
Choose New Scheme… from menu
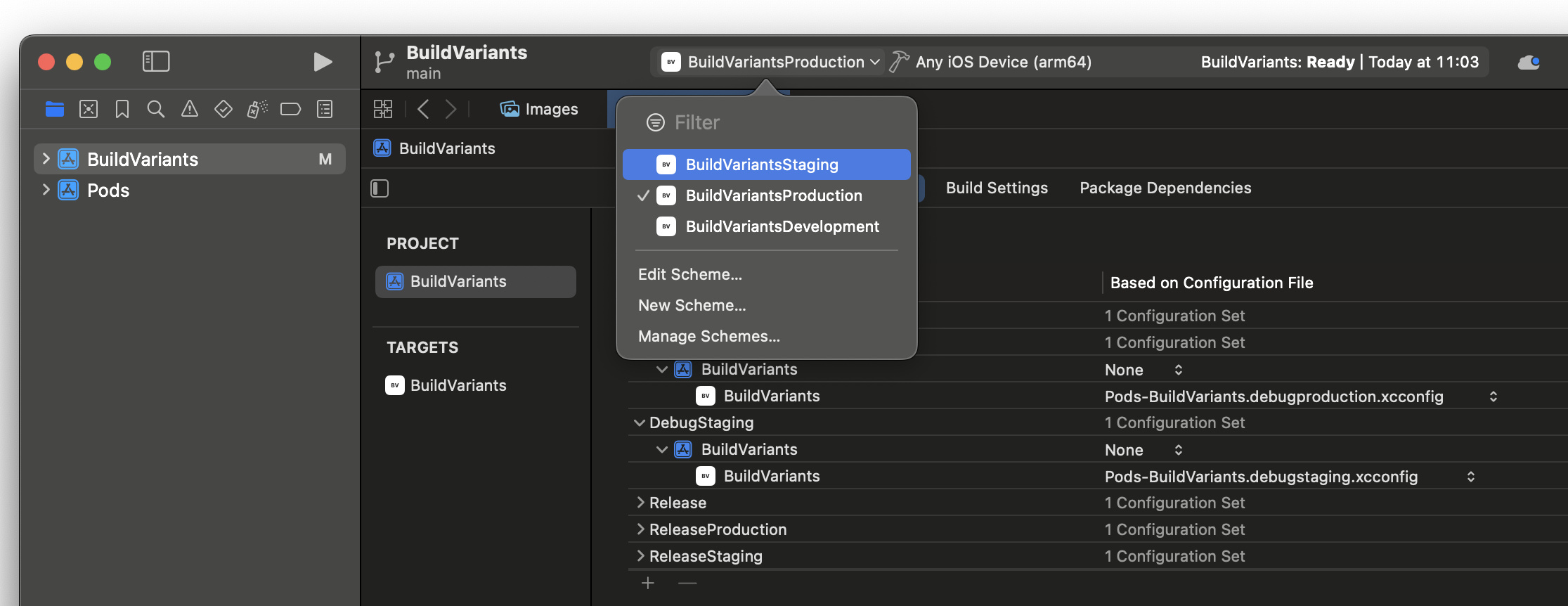coord(692,305)
